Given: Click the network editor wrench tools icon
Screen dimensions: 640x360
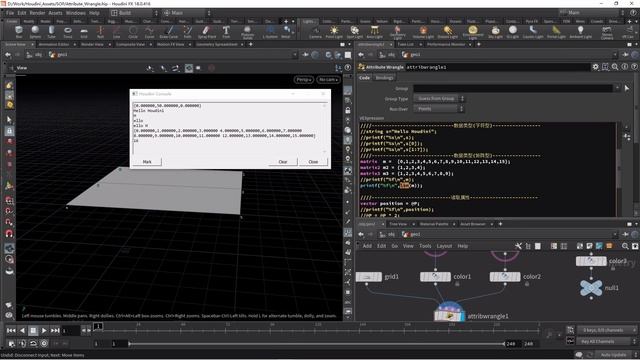Looking at the screenshot, I should pyautogui.click(x=518, y=246).
